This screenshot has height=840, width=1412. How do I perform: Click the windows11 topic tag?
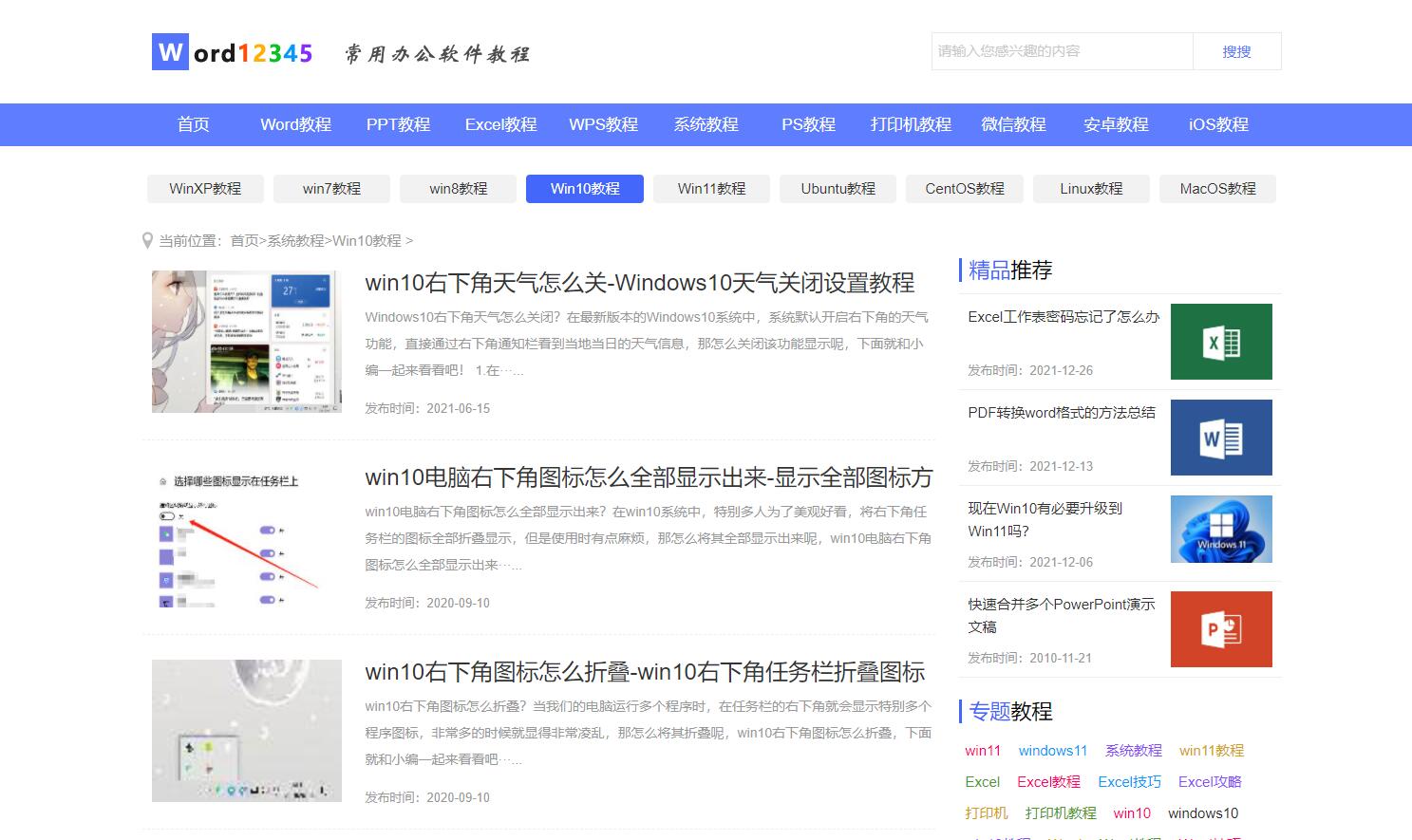click(x=1053, y=751)
